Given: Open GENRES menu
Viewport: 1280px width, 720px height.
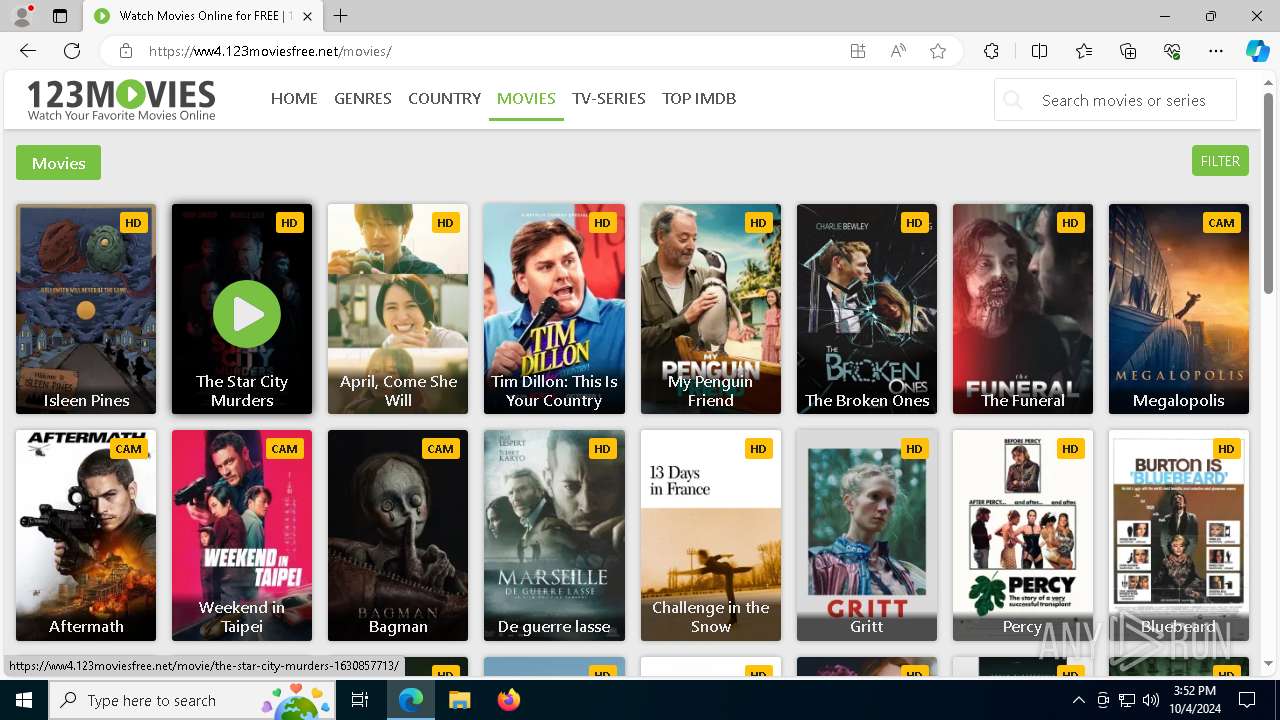Looking at the screenshot, I should coord(363,98).
